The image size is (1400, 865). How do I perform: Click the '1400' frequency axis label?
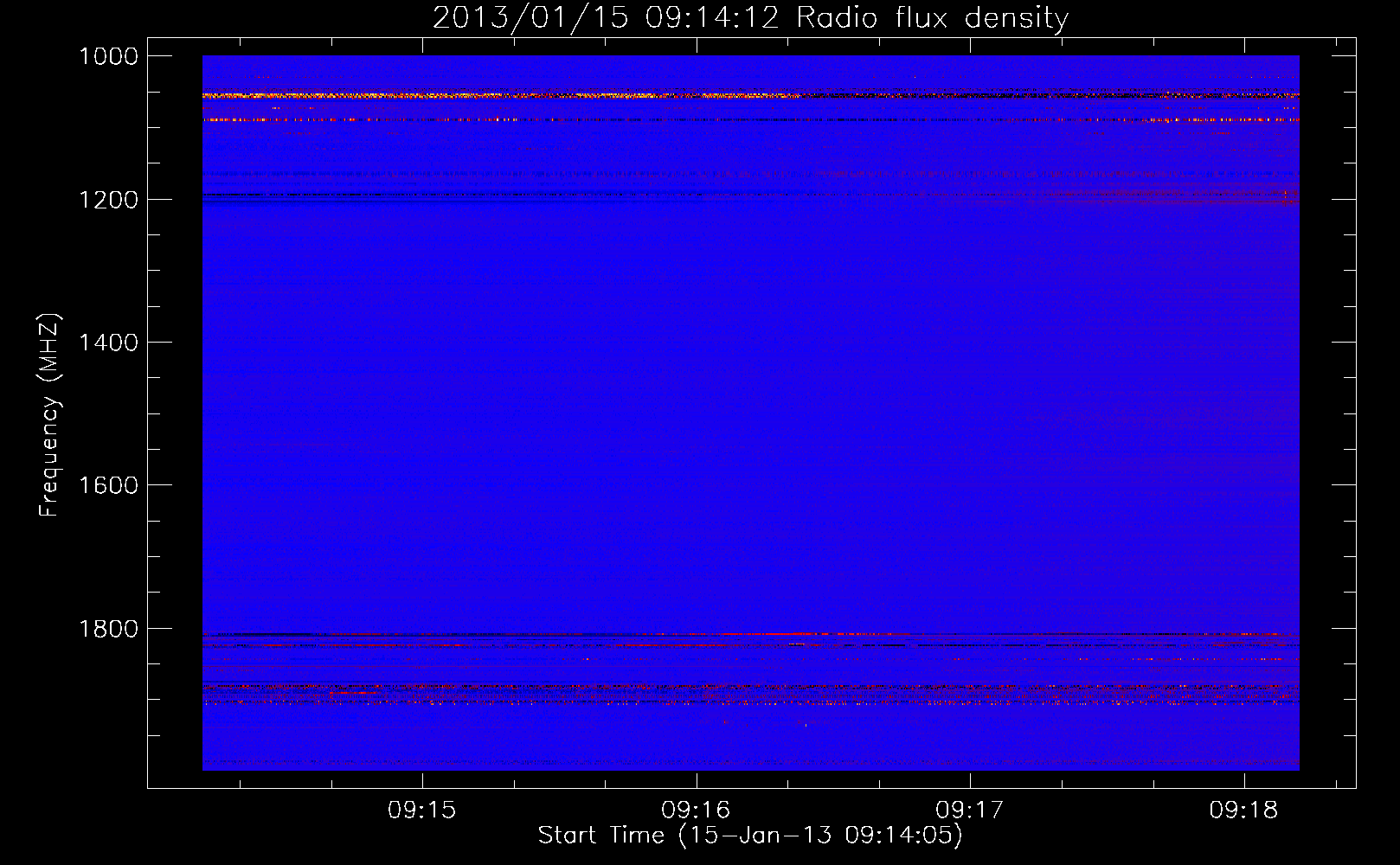coord(108,343)
